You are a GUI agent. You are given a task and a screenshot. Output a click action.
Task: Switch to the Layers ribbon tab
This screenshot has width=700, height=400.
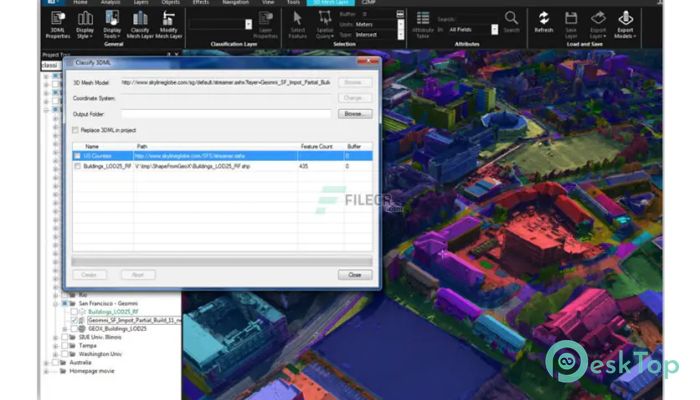tap(141, 2)
